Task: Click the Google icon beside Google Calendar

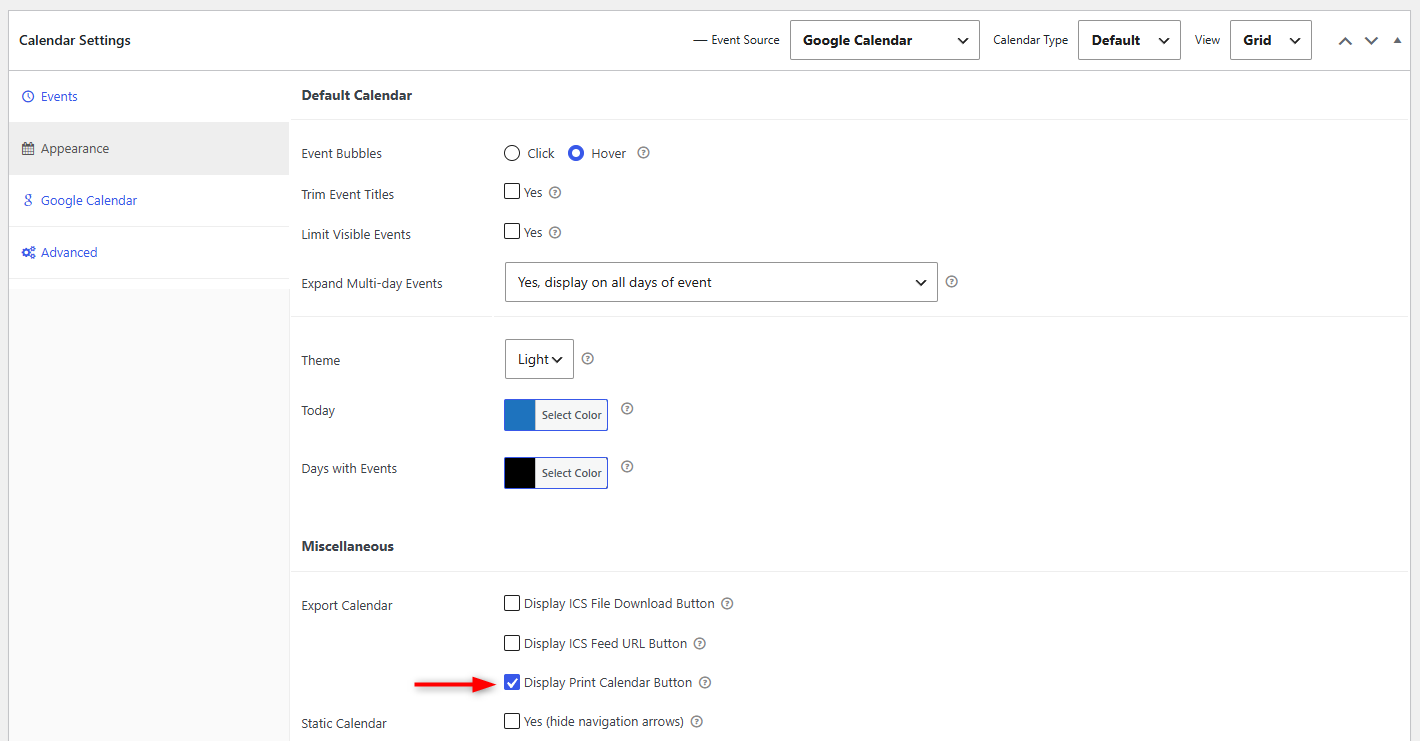Action: coord(28,201)
